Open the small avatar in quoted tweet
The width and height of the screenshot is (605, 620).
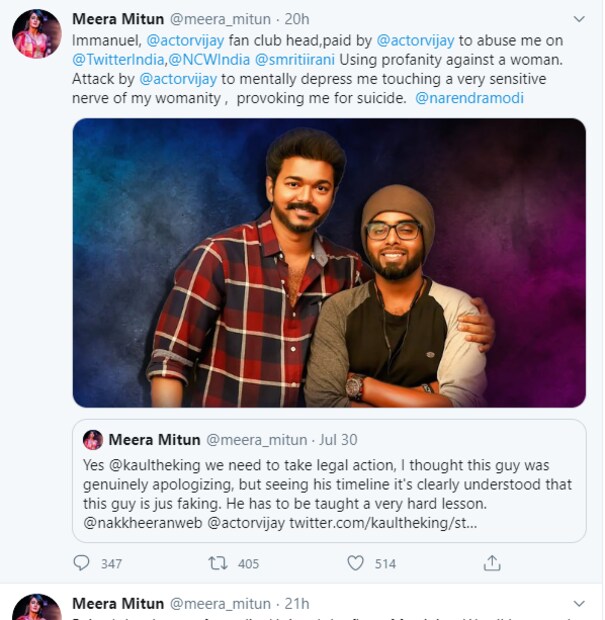pos(93,440)
